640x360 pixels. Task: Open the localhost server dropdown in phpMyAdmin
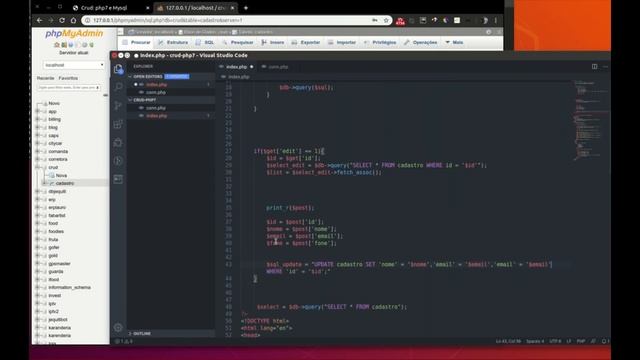click(x=74, y=65)
